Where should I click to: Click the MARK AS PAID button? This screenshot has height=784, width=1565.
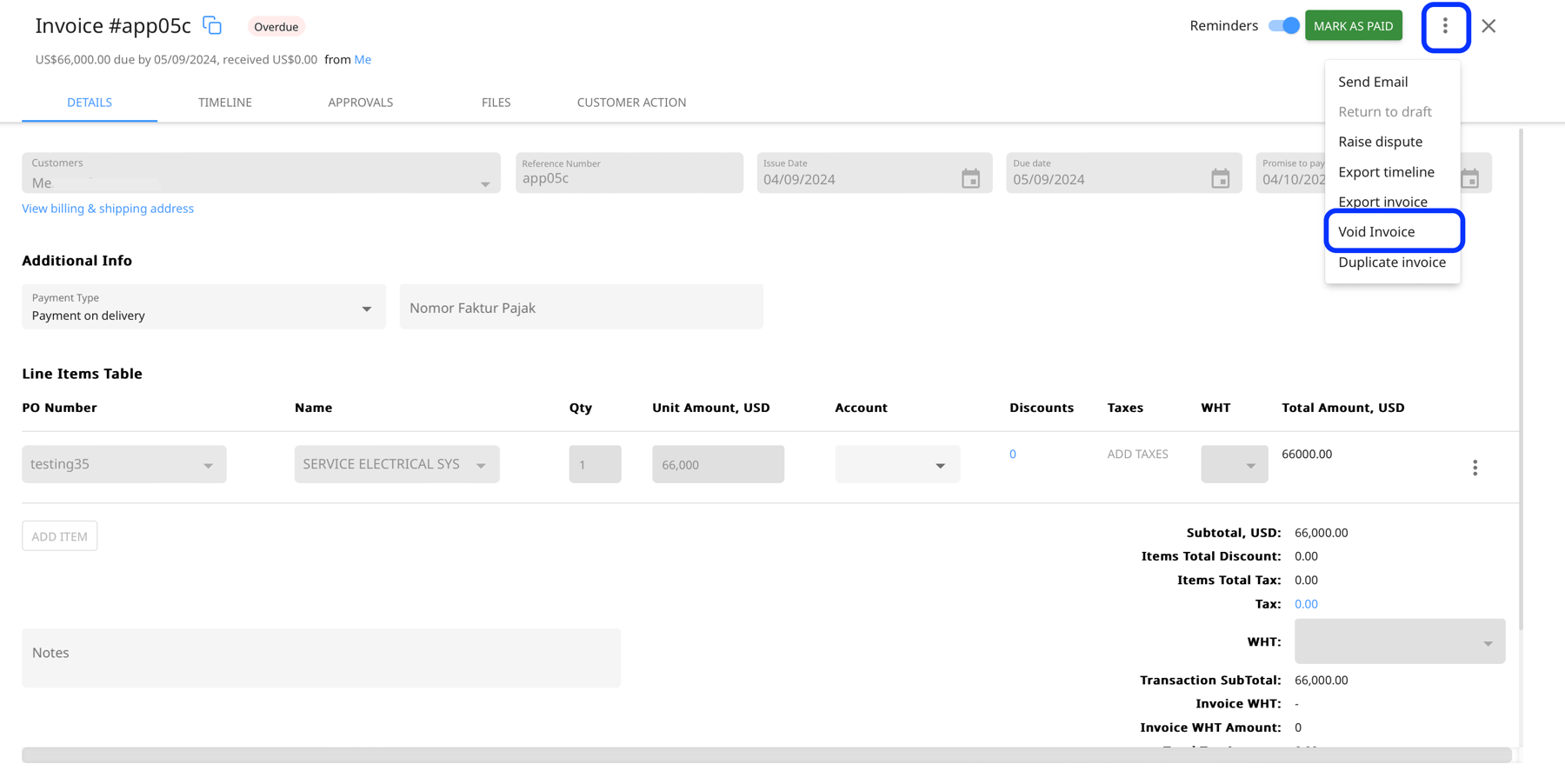click(1353, 25)
